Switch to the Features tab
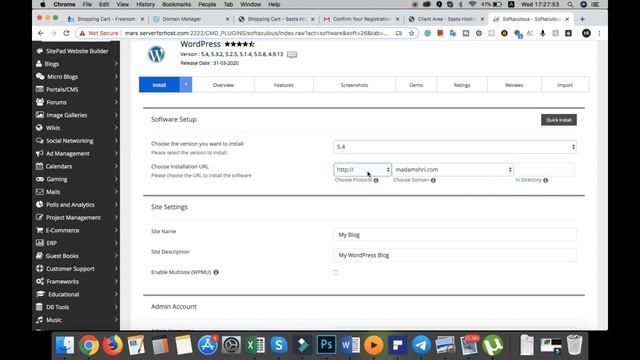Screen dimensions: 640x360 [x=284, y=85]
